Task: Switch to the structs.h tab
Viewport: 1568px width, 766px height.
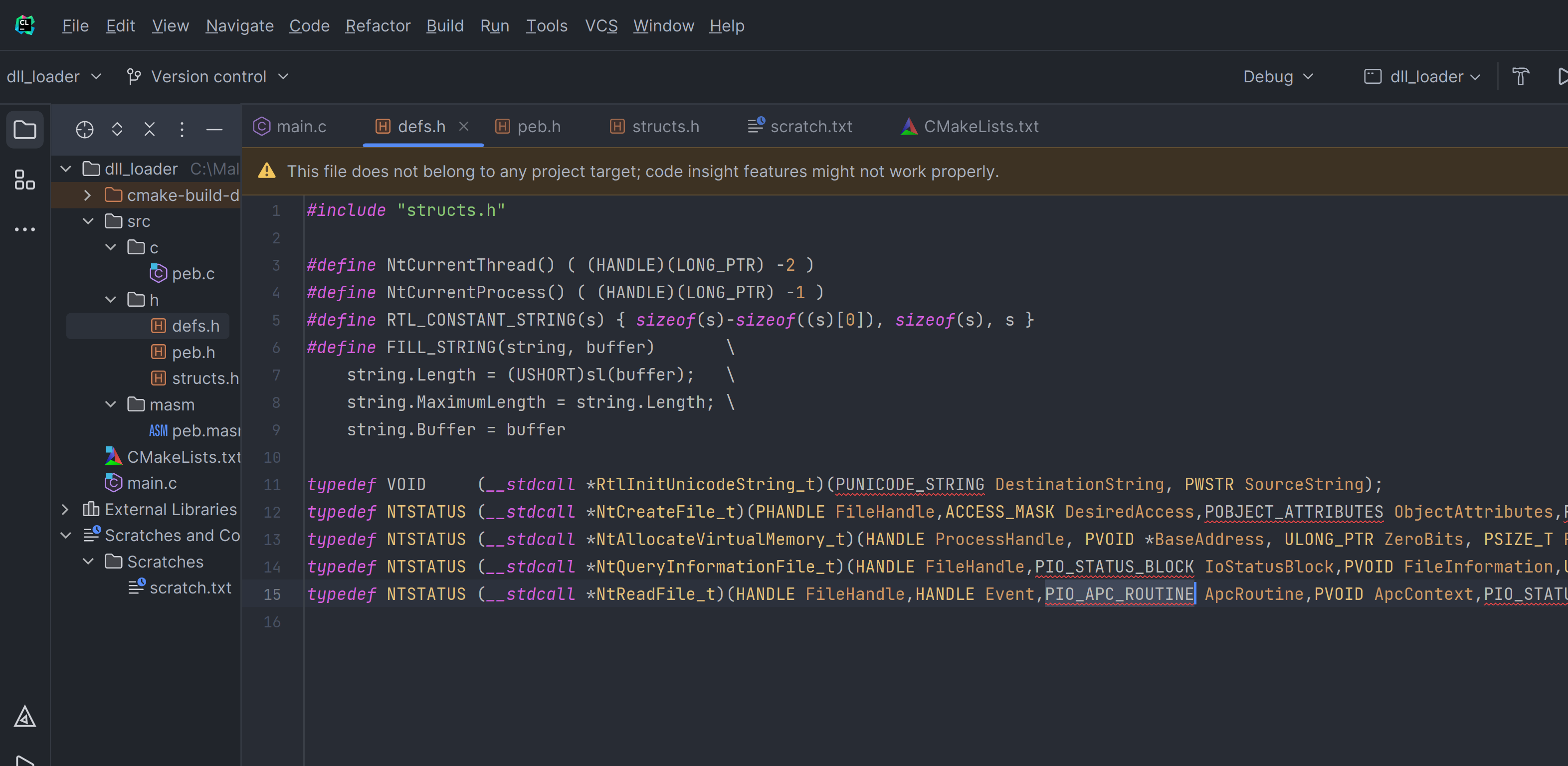Action: click(664, 126)
